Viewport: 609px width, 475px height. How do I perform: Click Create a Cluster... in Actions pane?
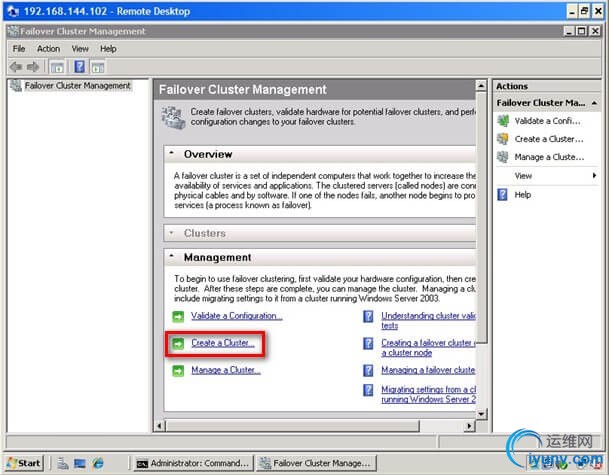(549, 139)
